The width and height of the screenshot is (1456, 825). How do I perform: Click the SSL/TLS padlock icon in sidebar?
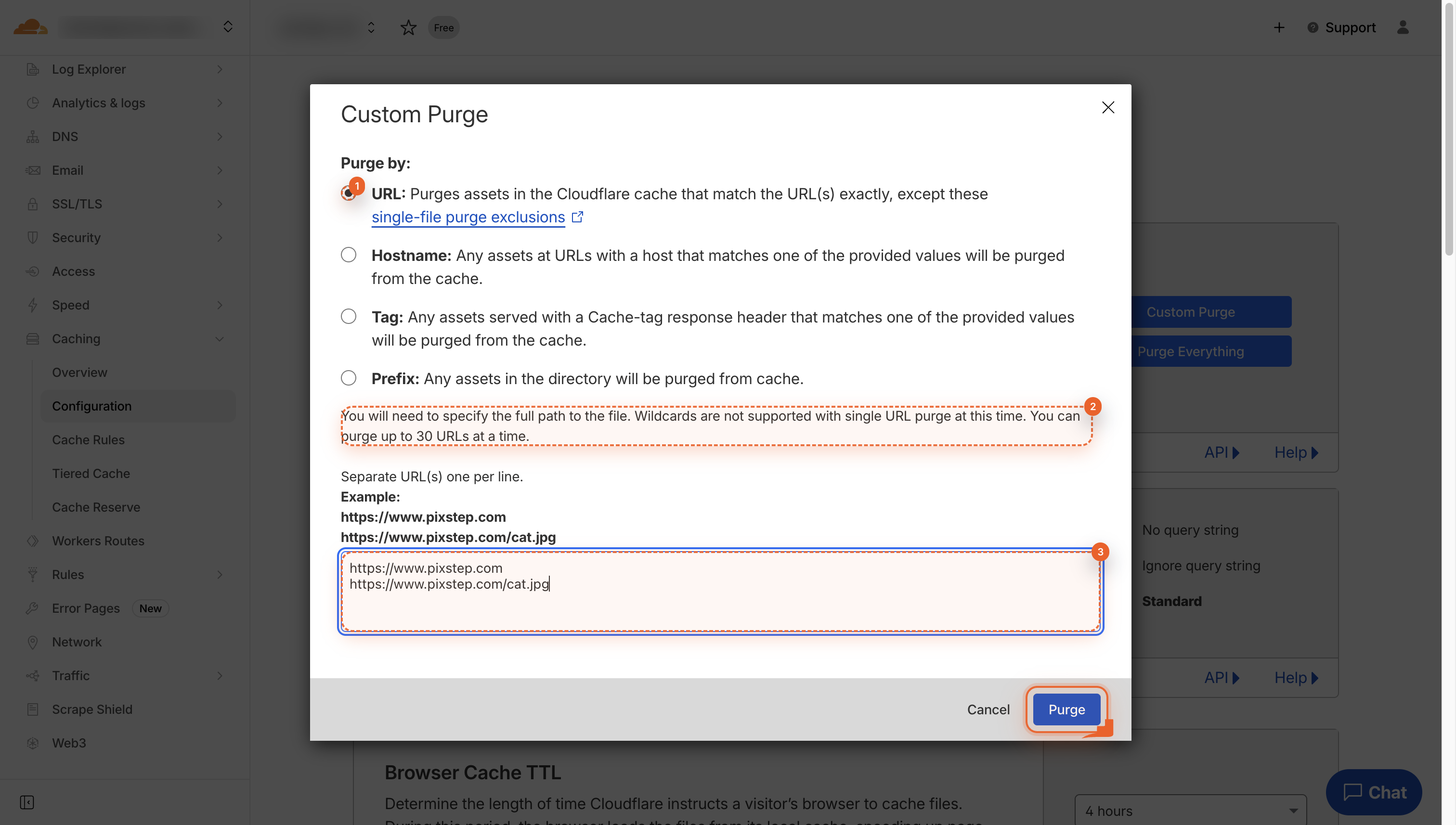32,204
